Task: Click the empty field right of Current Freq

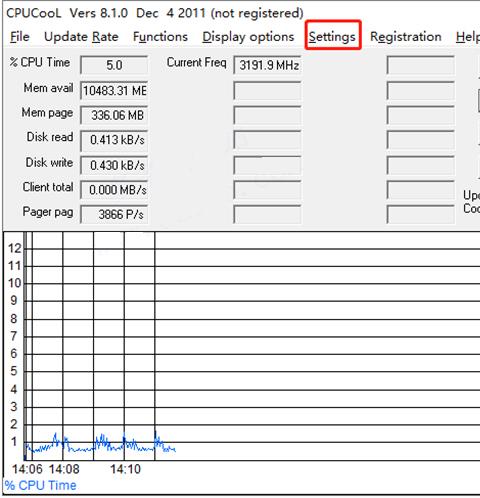Action: 421,65
